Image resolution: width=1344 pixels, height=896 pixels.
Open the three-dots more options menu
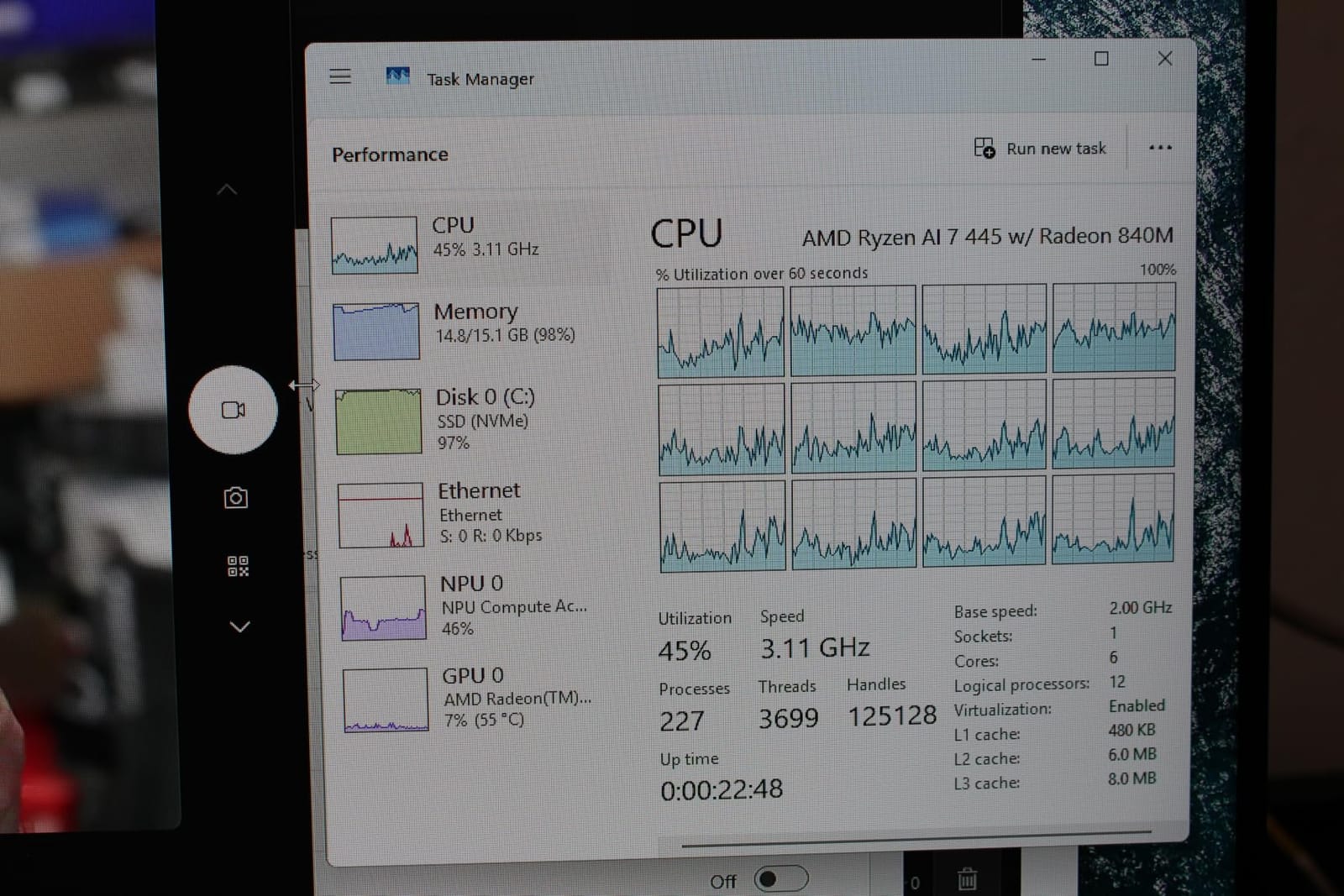1160,148
